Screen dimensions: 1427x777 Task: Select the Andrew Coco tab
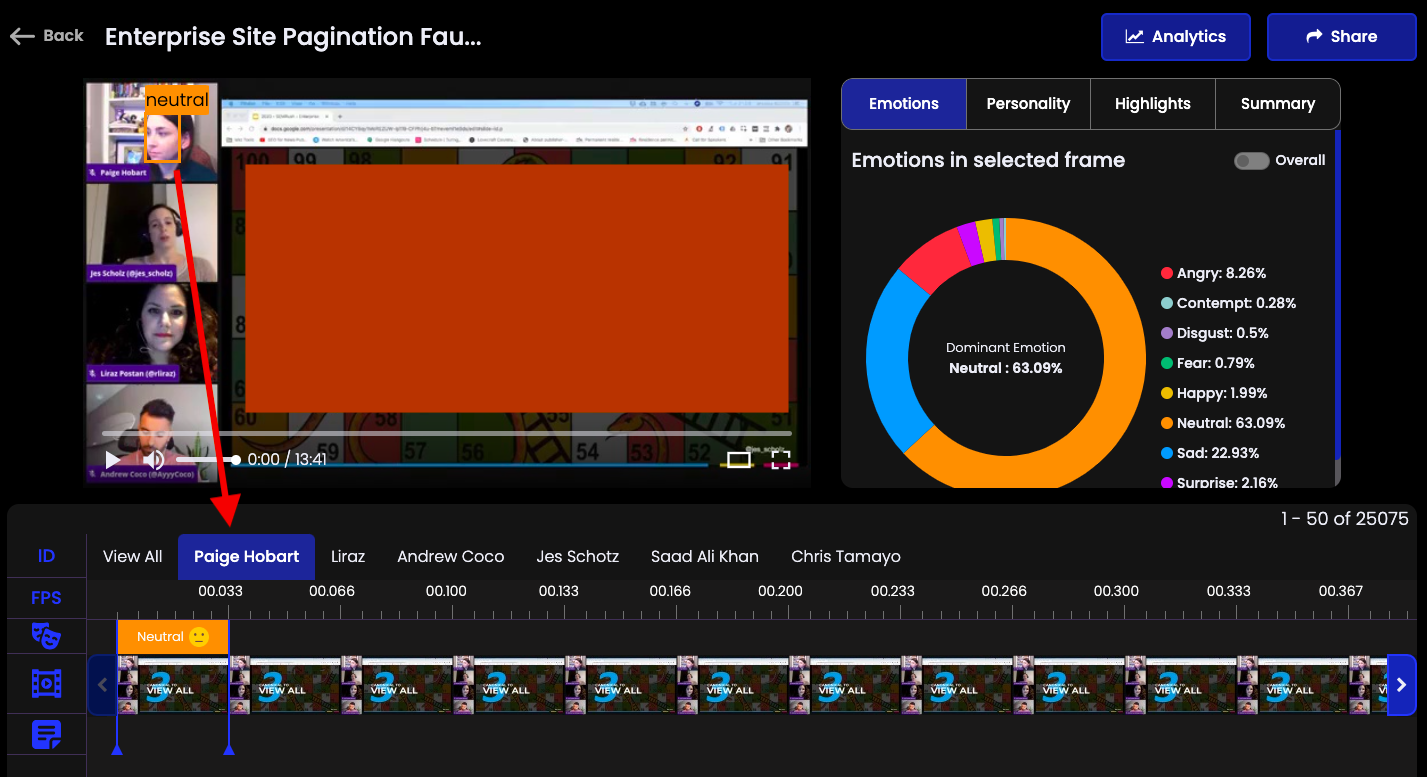(451, 557)
